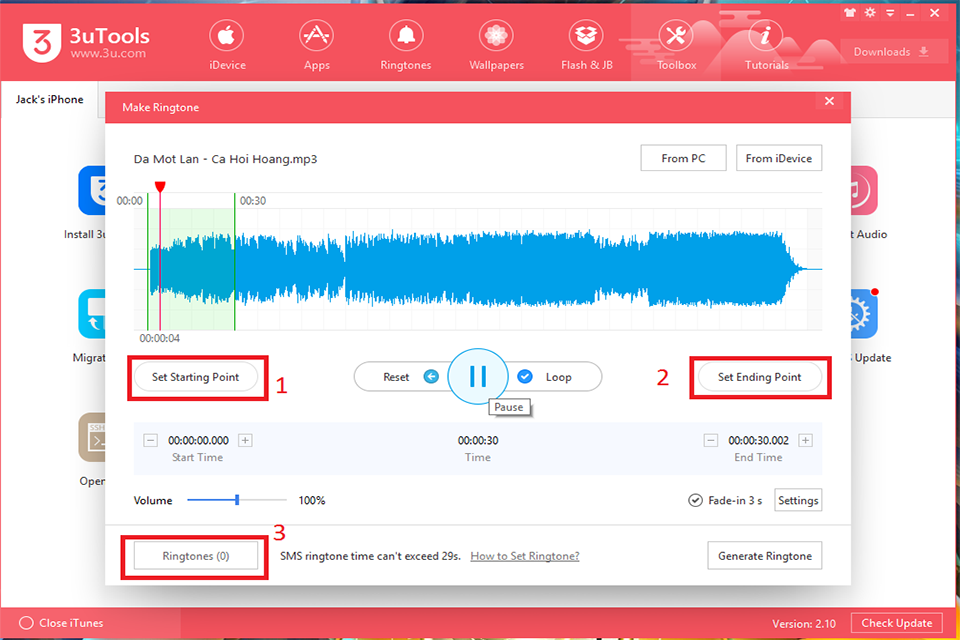This screenshot has height=640, width=960.
Task: Click the blue arrow icon beside Reset
Action: coord(431,377)
